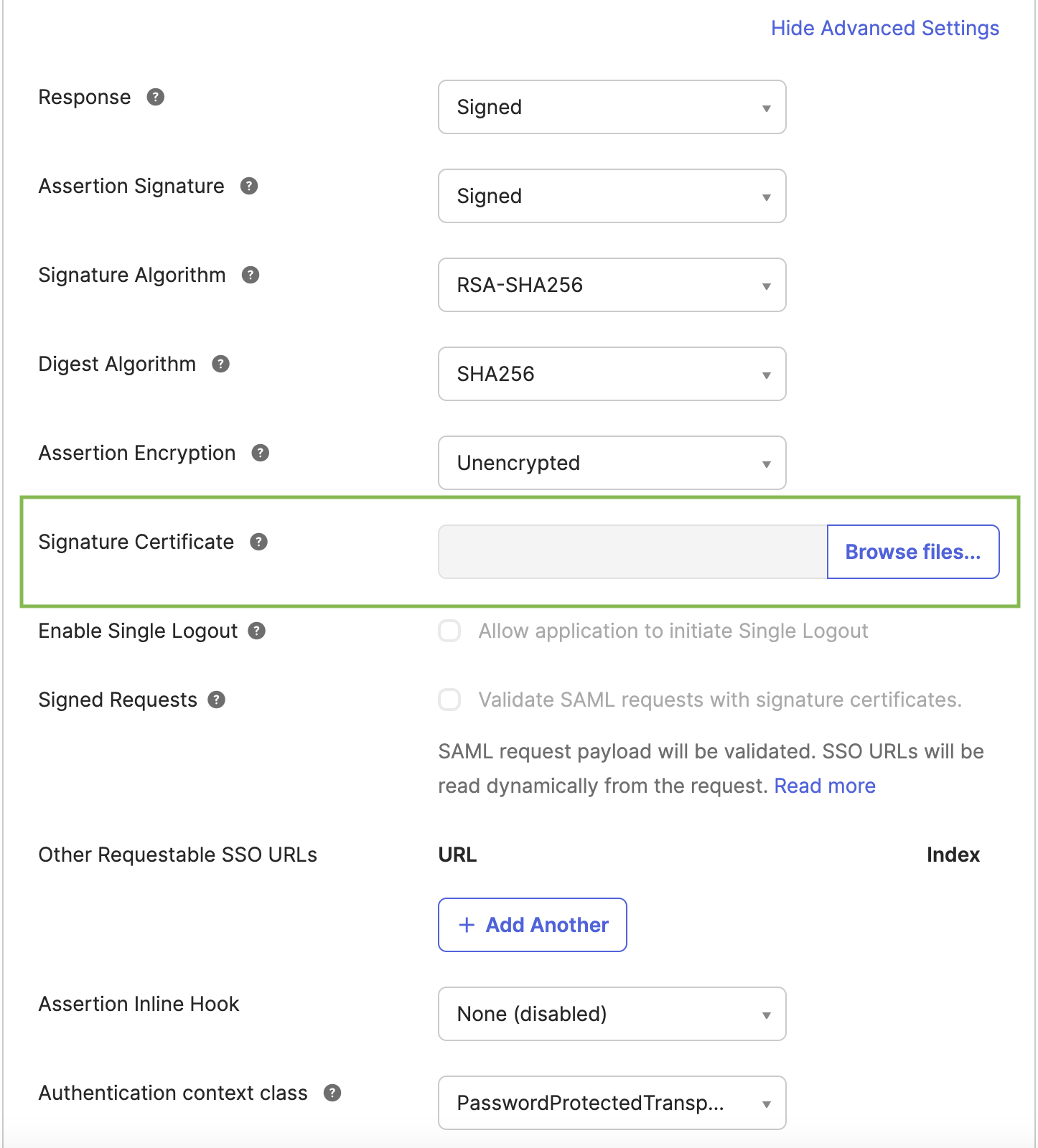
Task: Expand the Assertion Inline Hook dropdown
Action: (x=611, y=1014)
